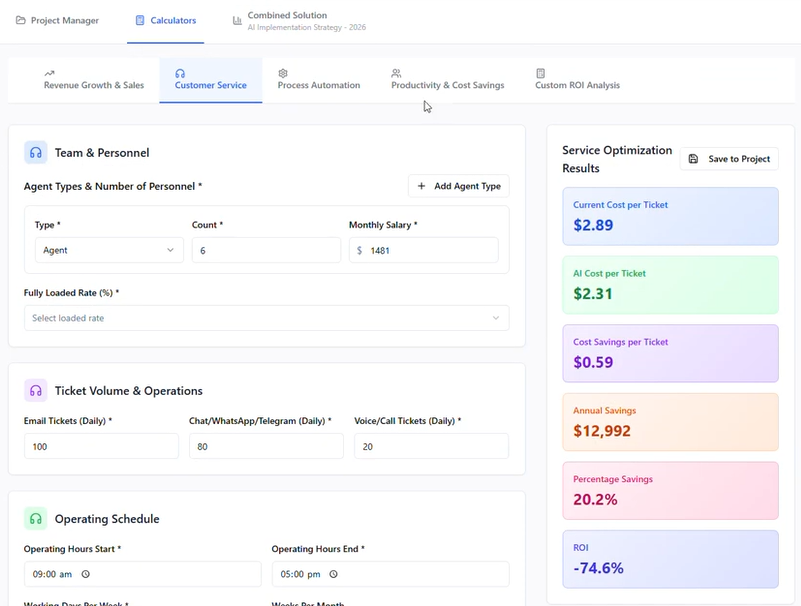Click the Count input field showing 6
This screenshot has width=801, height=606.
[x=267, y=250]
